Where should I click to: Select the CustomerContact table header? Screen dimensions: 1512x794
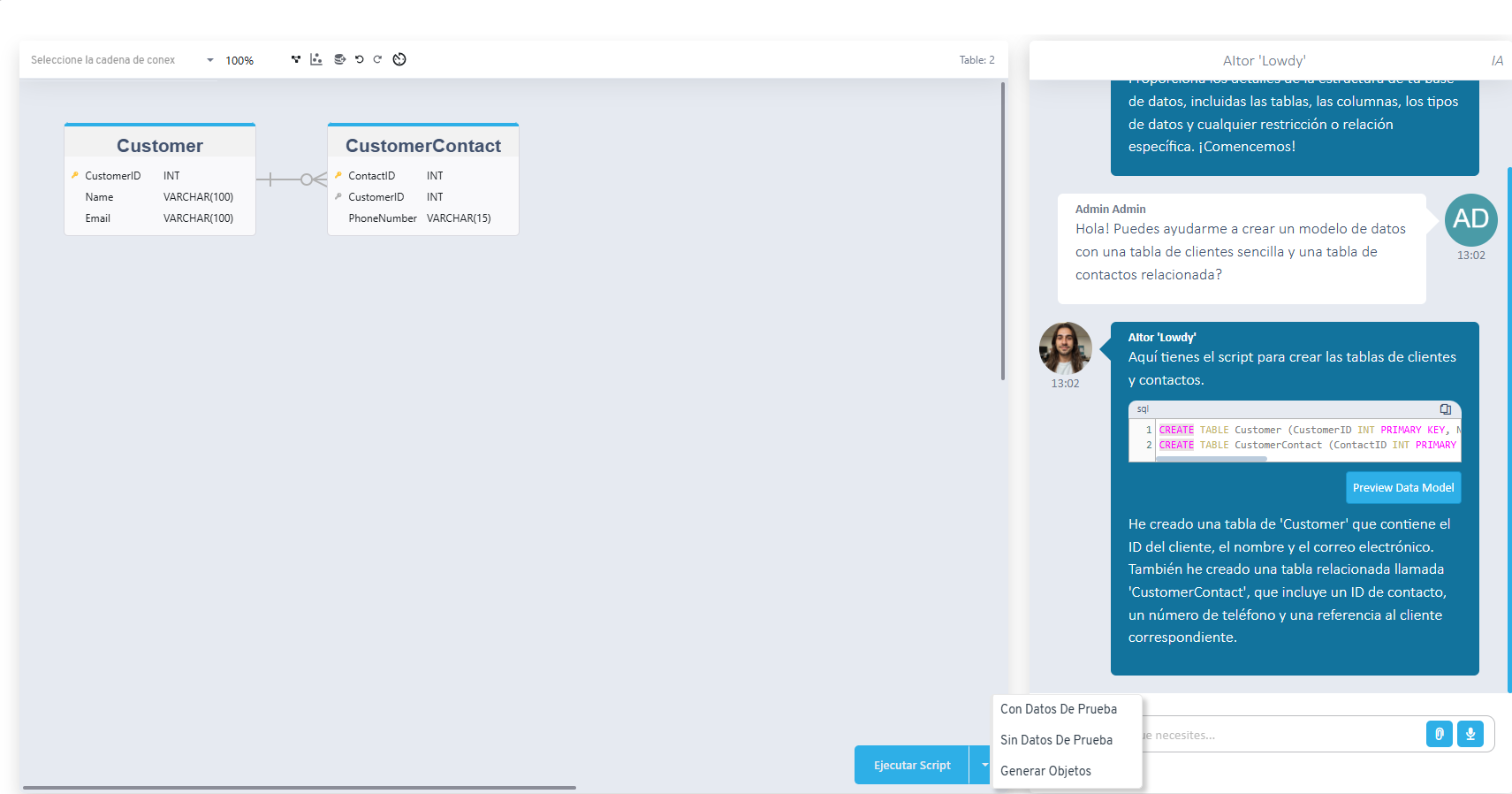423,145
